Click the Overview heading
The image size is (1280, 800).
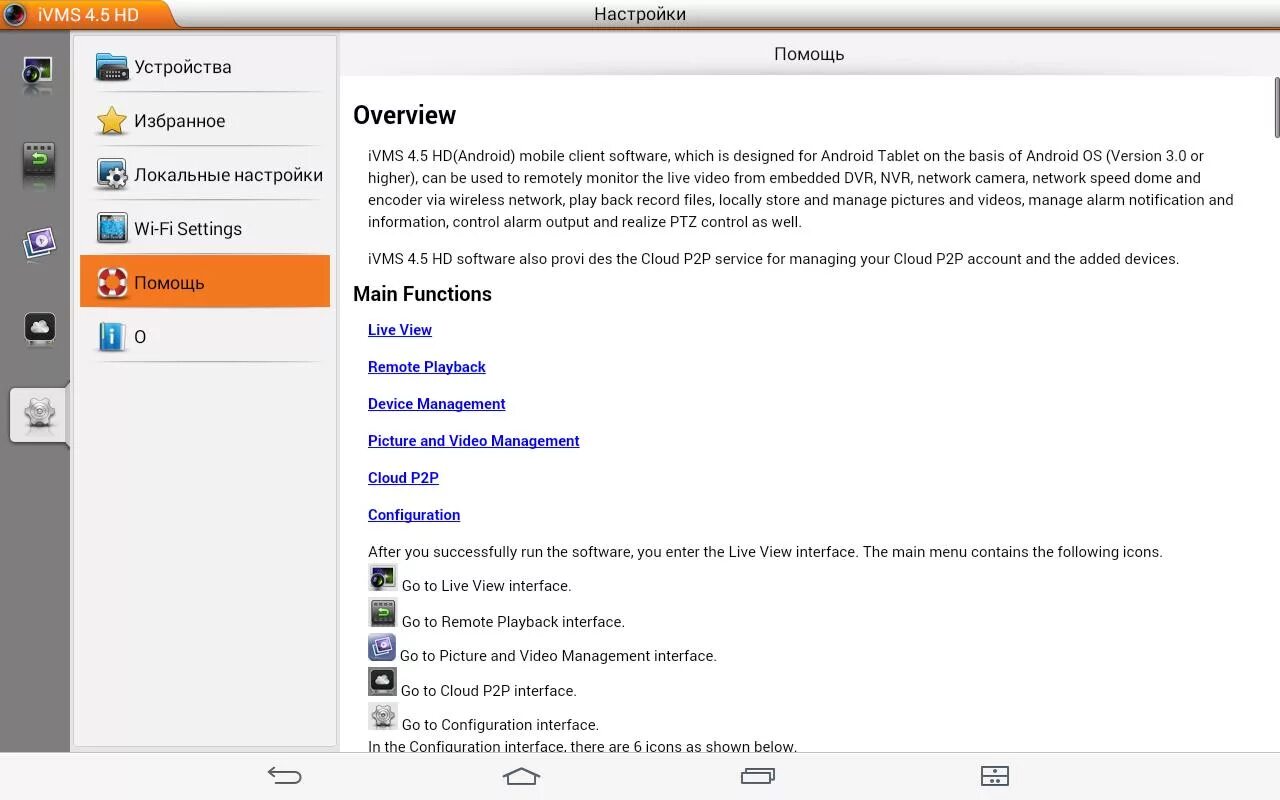(x=405, y=115)
